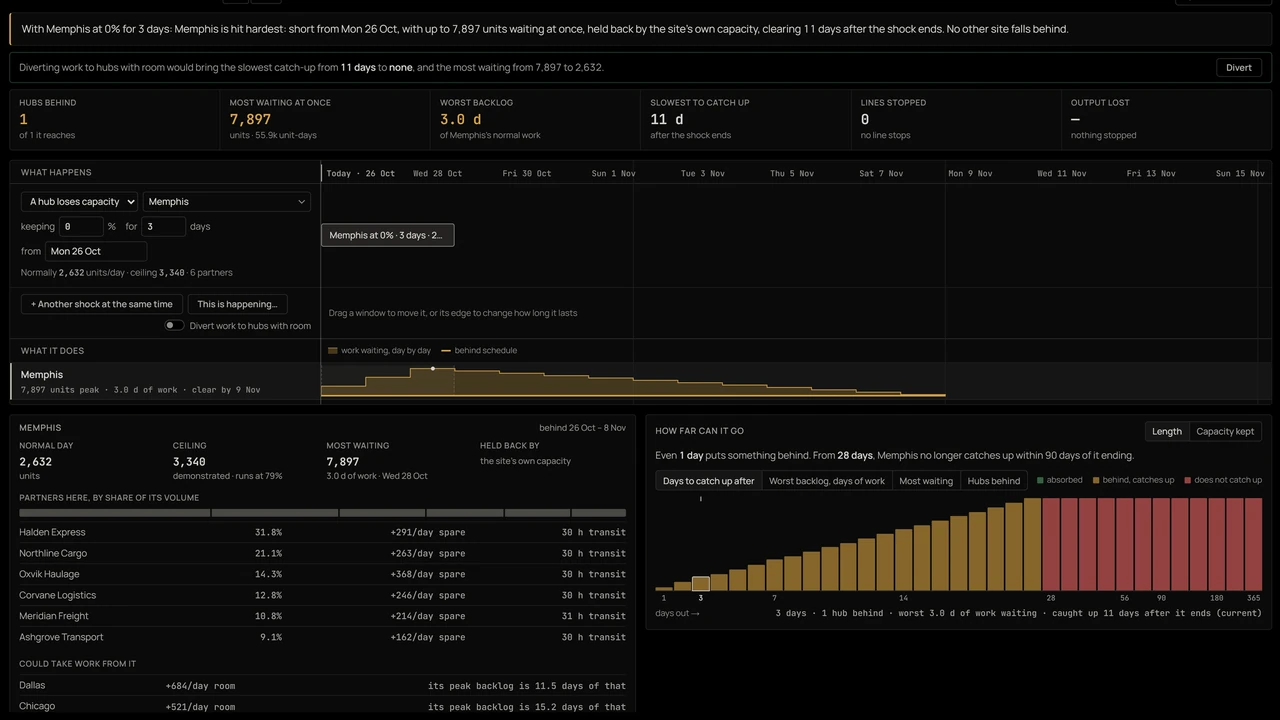Click the 'behind, catches up' legend swatch
The height and width of the screenshot is (720, 1280).
click(1096, 480)
